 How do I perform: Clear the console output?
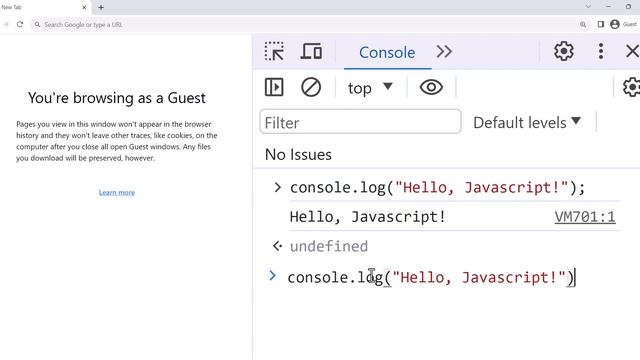click(311, 87)
